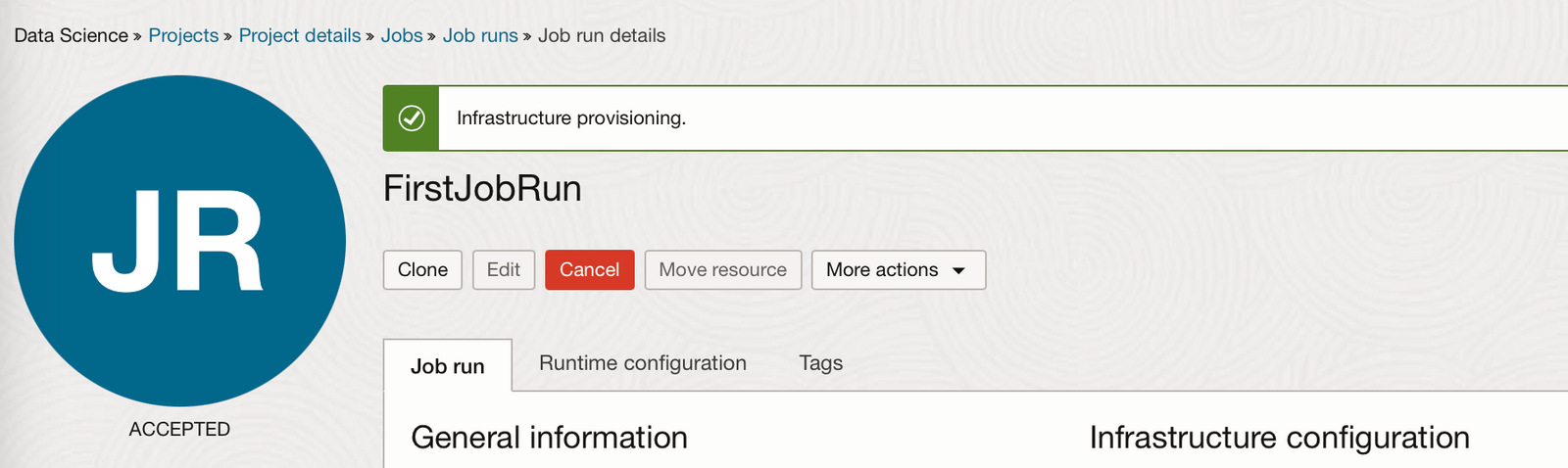1568x468 pixels.
Task: Open the Tags tab
Action: 821,363
